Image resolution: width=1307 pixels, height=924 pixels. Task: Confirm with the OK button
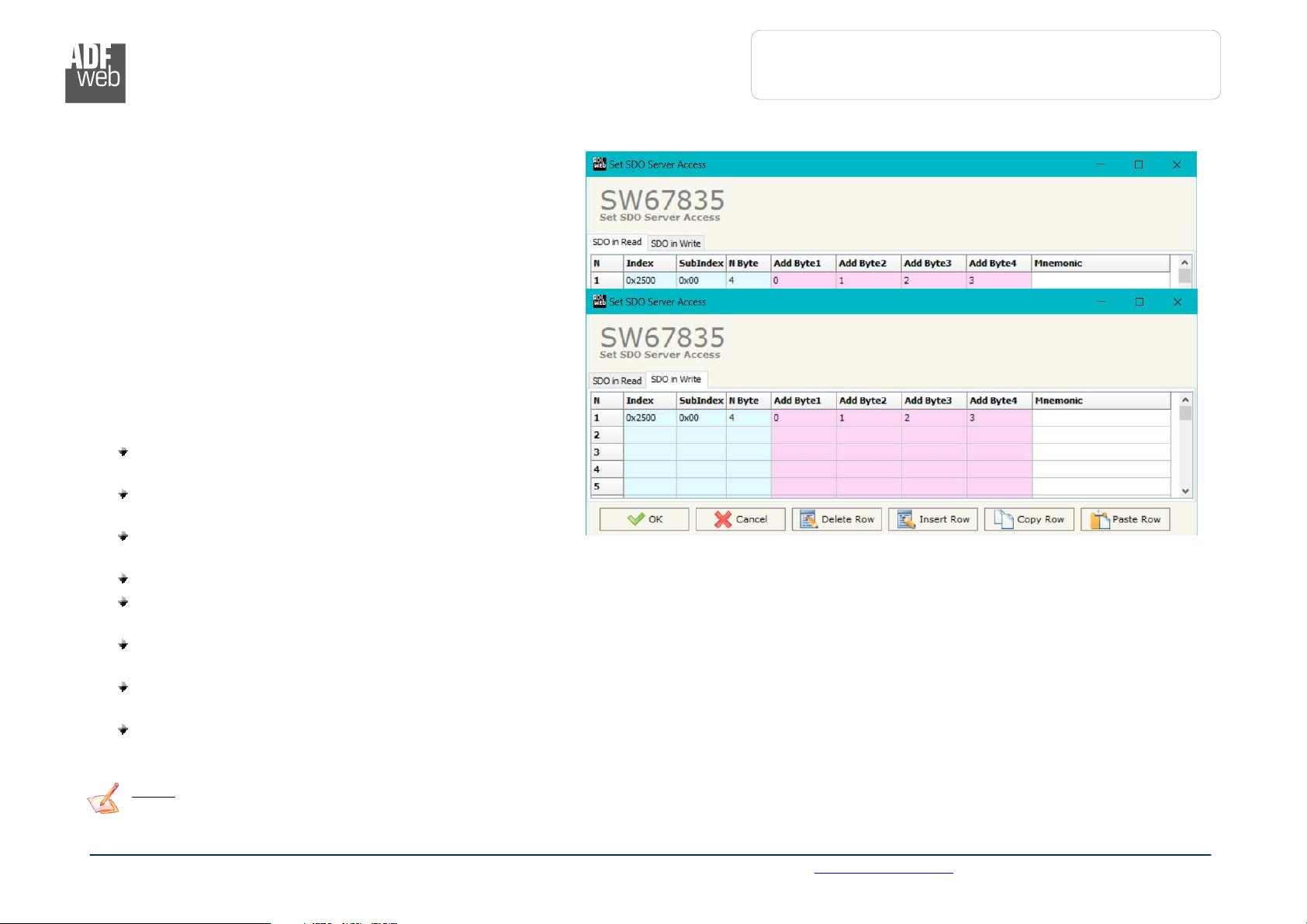click(644, 519)
